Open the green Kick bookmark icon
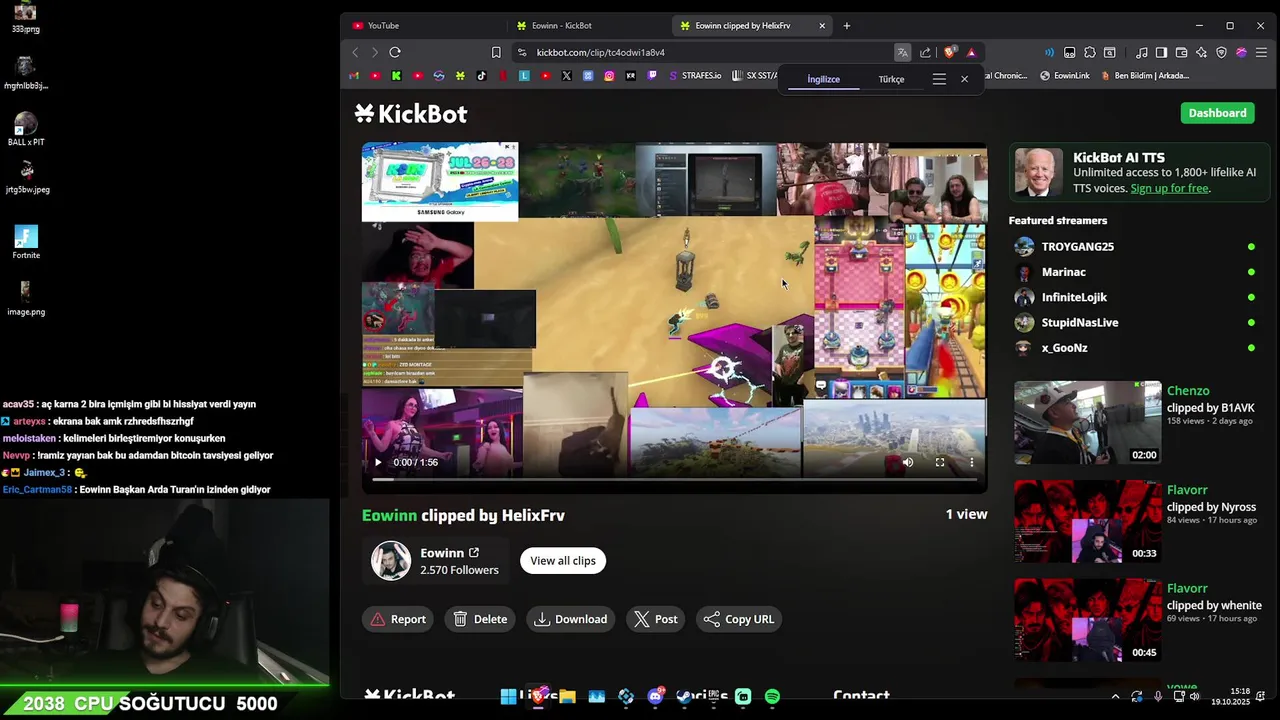This screenshot has width=1280, height=720. [x=396, y=75]
